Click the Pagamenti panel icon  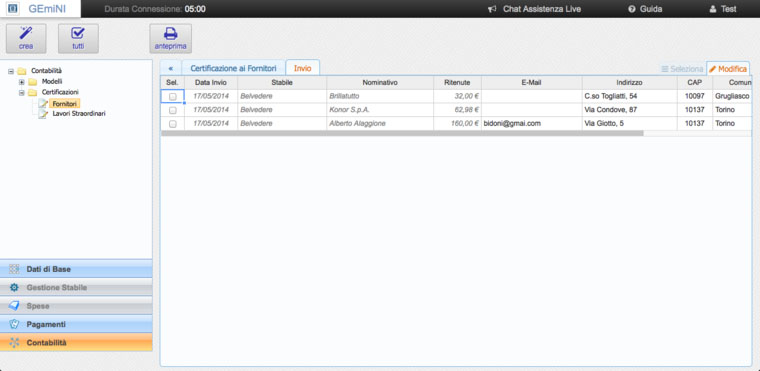[15, 324]
